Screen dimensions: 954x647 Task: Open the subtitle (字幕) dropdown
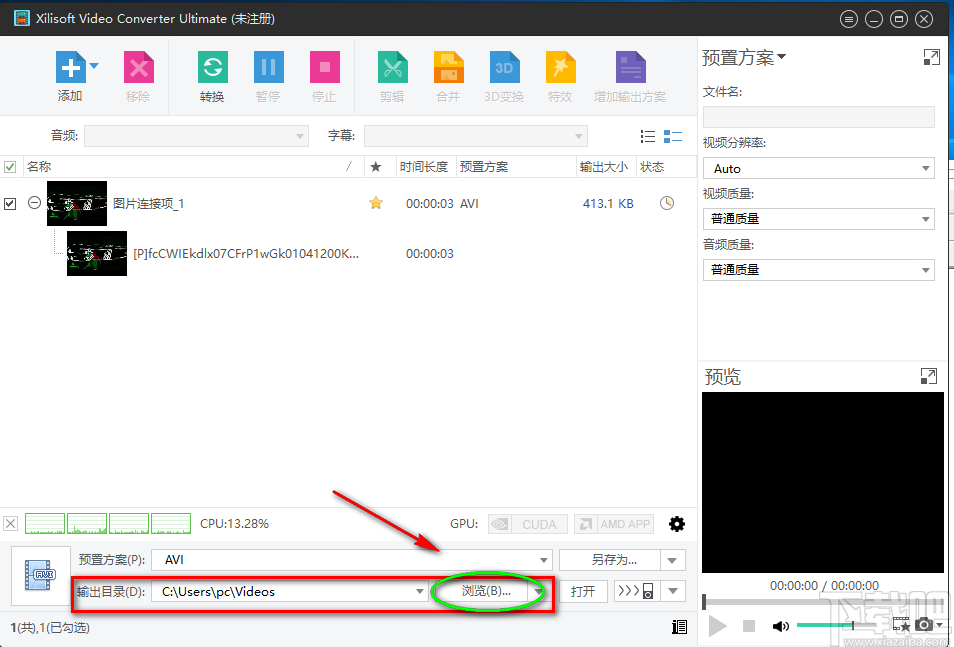tap(476, 136)
